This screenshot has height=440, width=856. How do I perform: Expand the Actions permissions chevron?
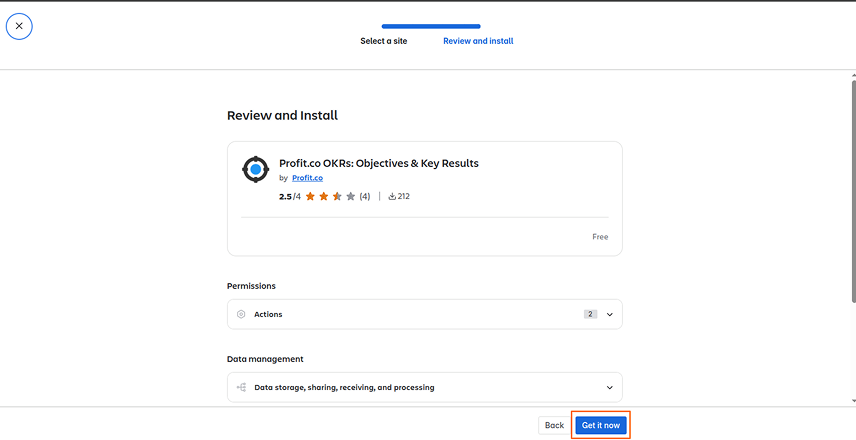pyautogui.click(x=610, y=314)
